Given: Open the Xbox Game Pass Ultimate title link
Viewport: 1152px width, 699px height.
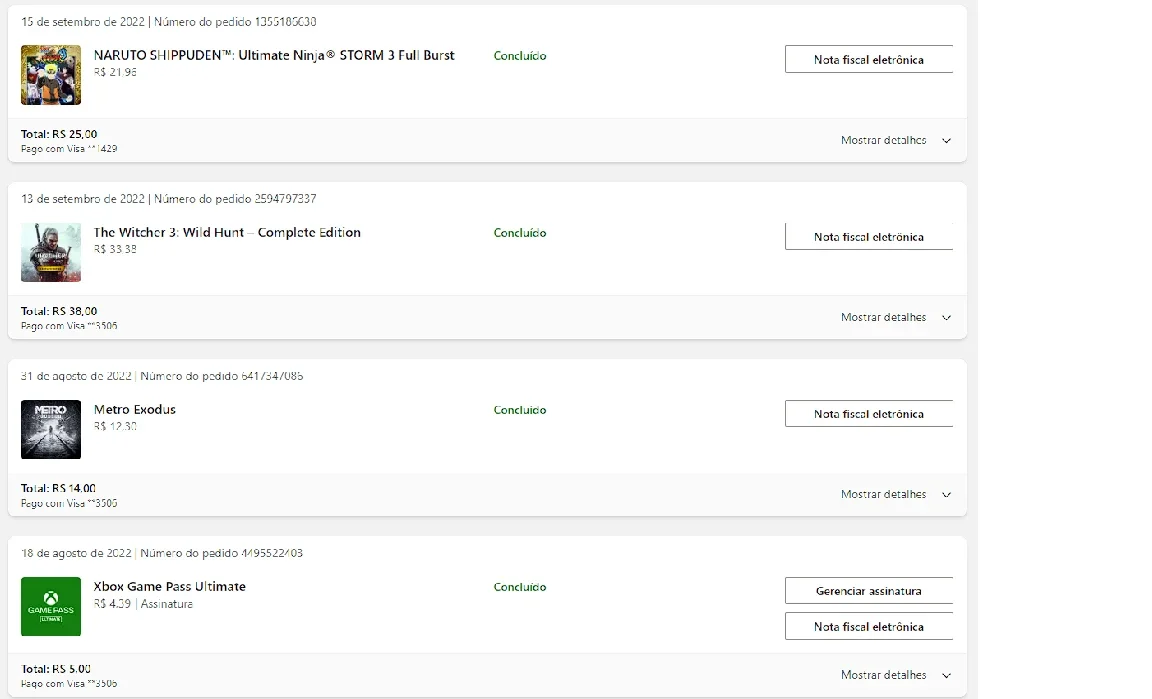Looking at the screenshot, I should click(x=170, y=587).
